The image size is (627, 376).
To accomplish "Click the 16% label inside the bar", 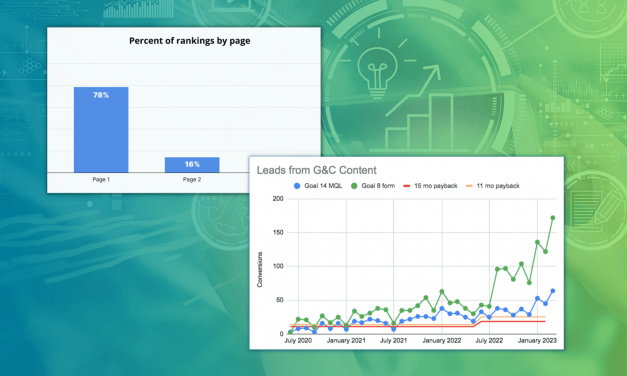I will (192, 164).
